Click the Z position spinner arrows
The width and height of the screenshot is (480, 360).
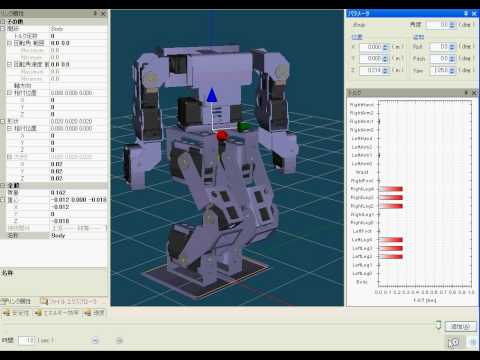[x=386, y=70]
